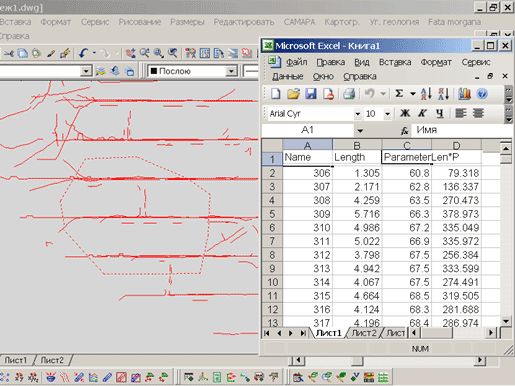Screen dimensions: 515x386
Task: Click insert function fx button
Action: tap(404, 131)
